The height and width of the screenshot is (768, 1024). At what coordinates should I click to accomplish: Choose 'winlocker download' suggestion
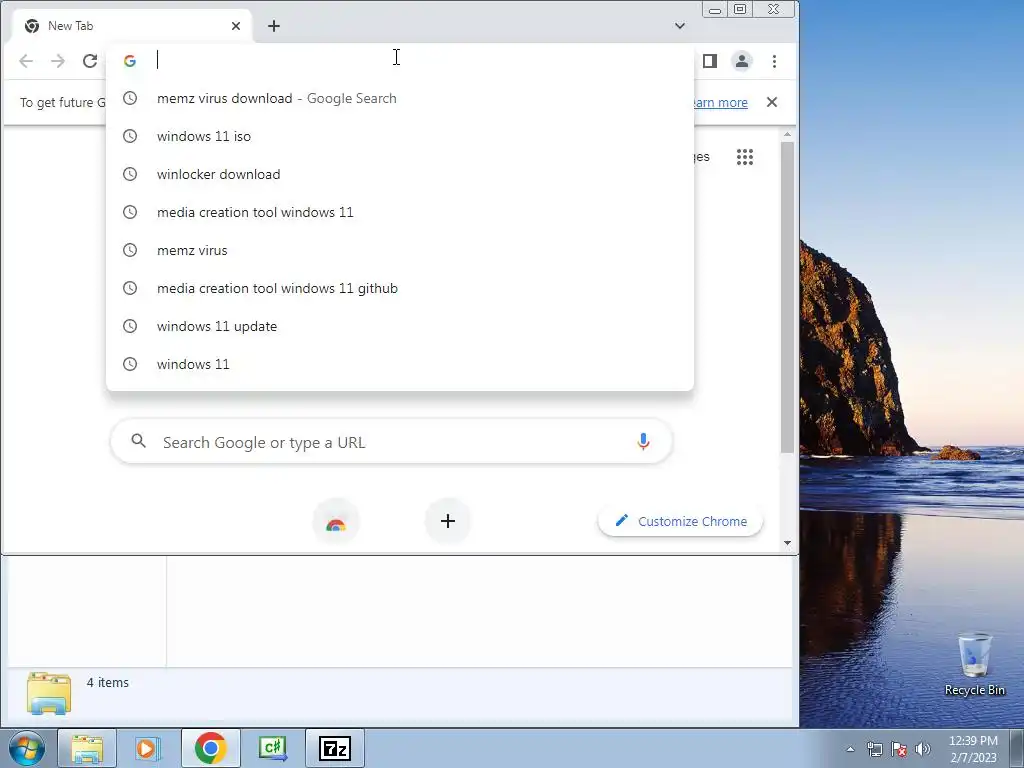(400, 174)
